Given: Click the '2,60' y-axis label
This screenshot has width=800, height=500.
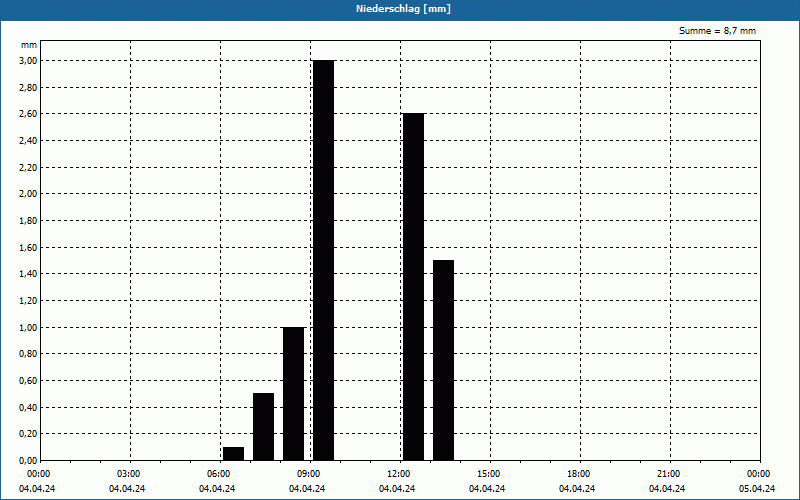Looking at the screenshot, I should pos(28,114).
